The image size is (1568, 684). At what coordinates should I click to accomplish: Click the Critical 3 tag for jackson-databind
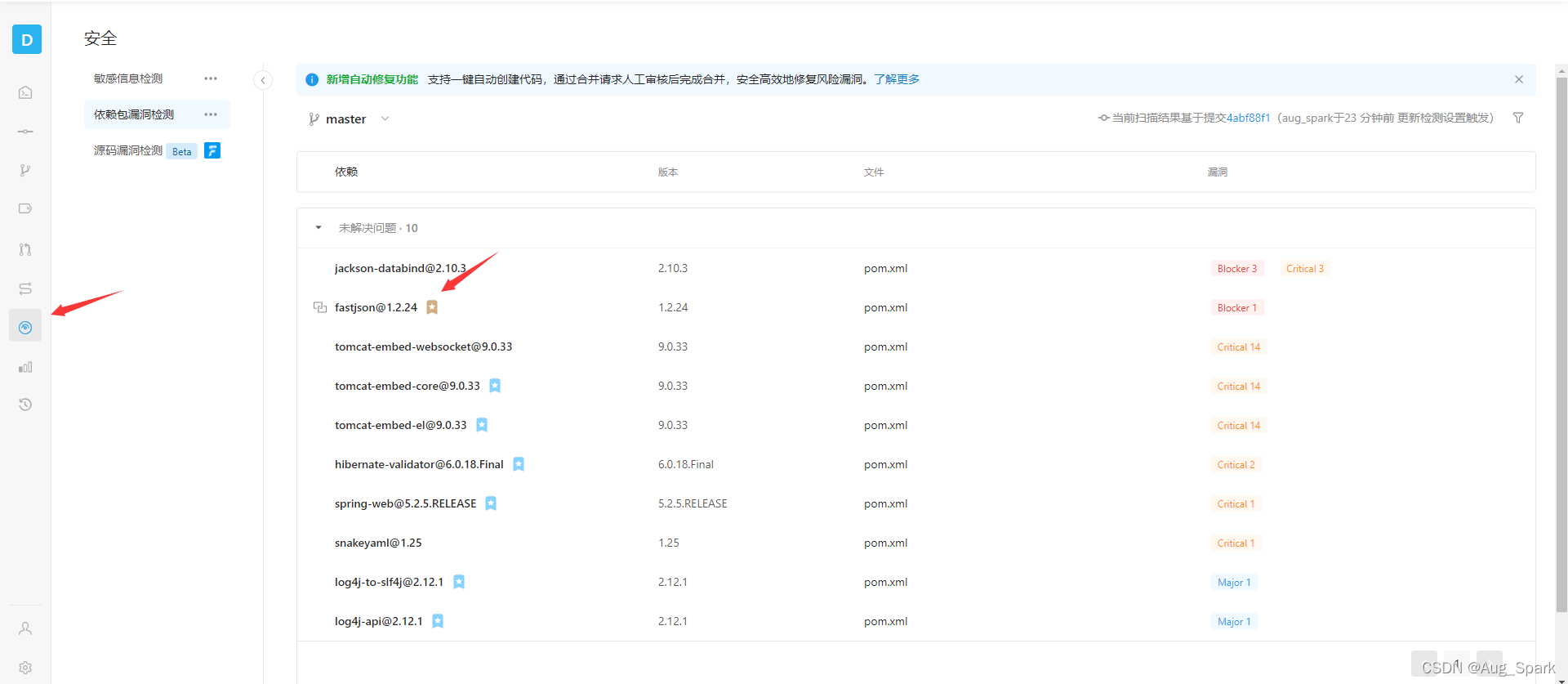pyautogui.click(x=1305, y=268)
